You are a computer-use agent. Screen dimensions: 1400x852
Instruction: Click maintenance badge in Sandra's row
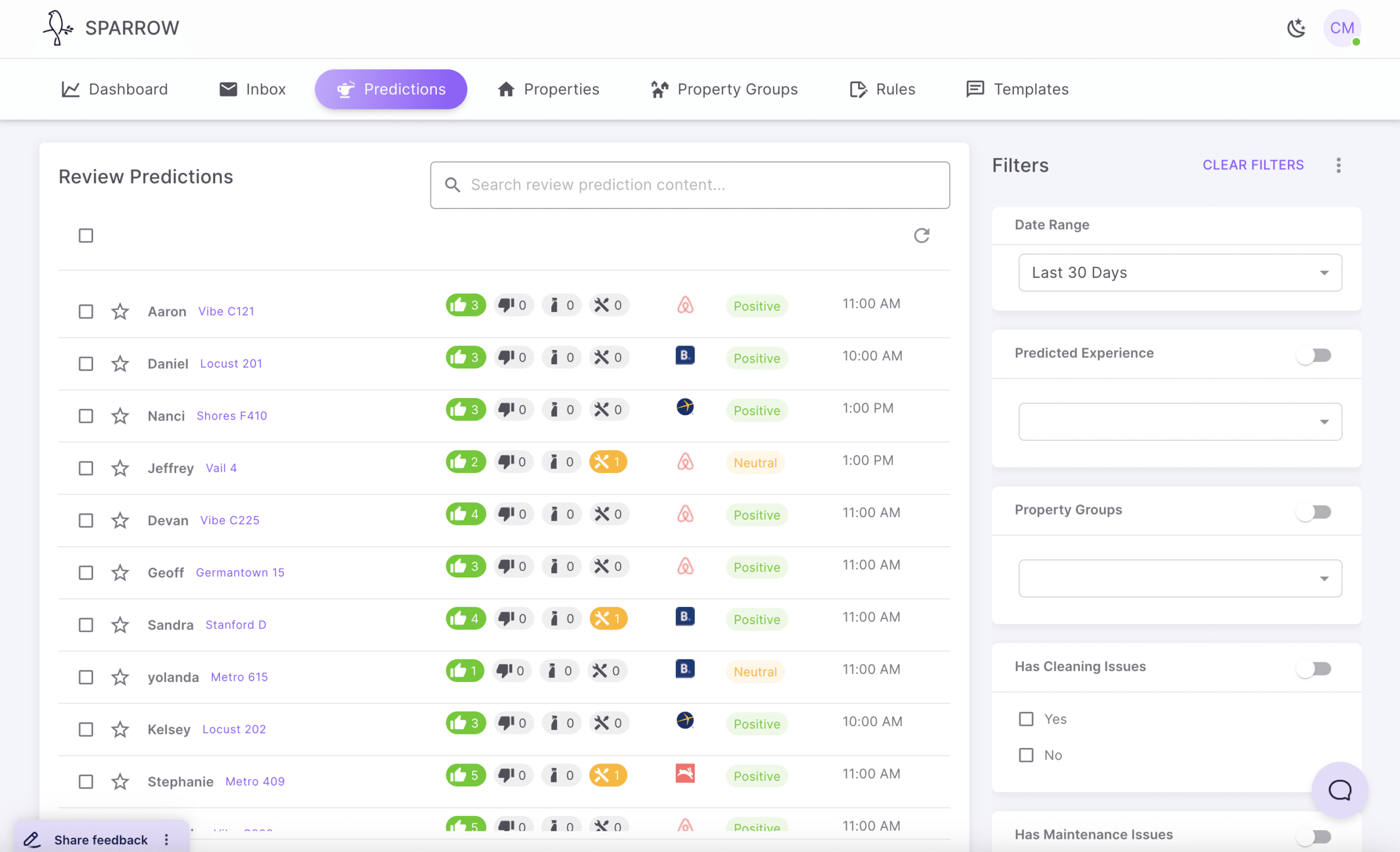(608, 618)
